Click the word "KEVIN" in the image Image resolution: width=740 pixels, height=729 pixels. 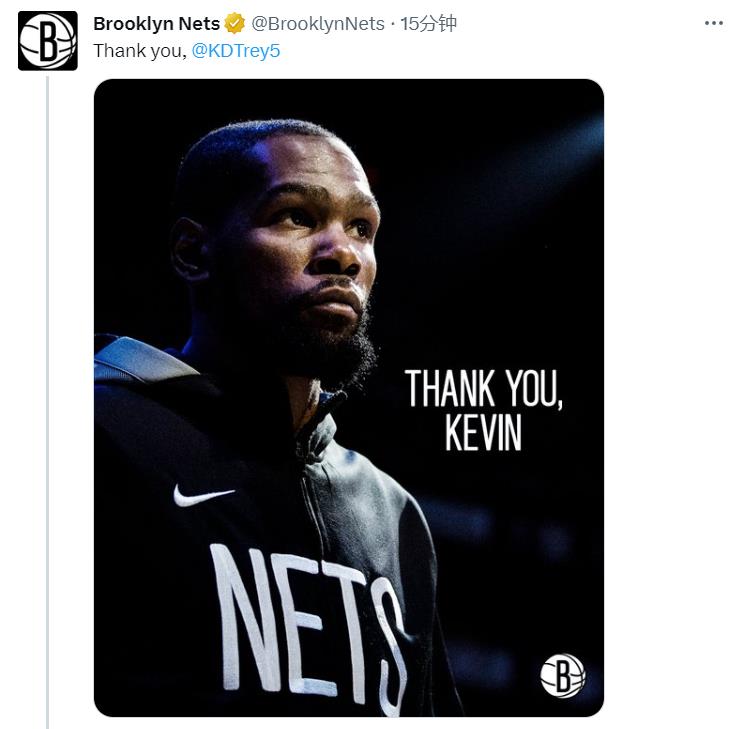484,432
